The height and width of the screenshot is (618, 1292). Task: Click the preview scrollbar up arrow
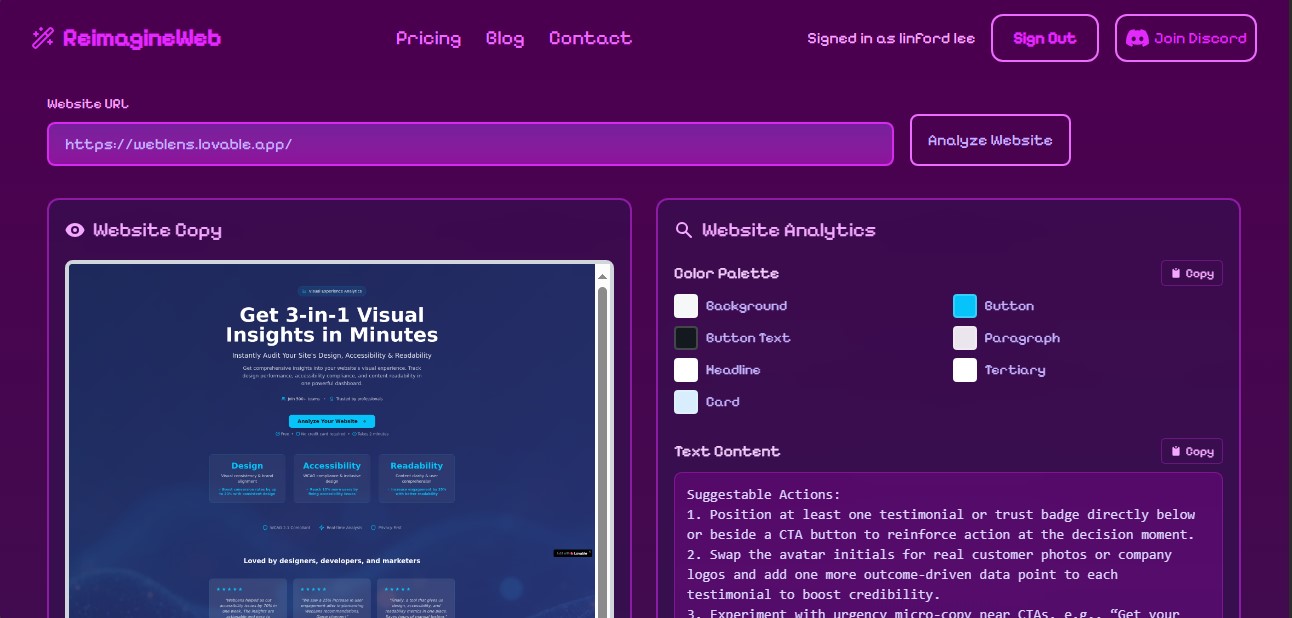point(602,276)
